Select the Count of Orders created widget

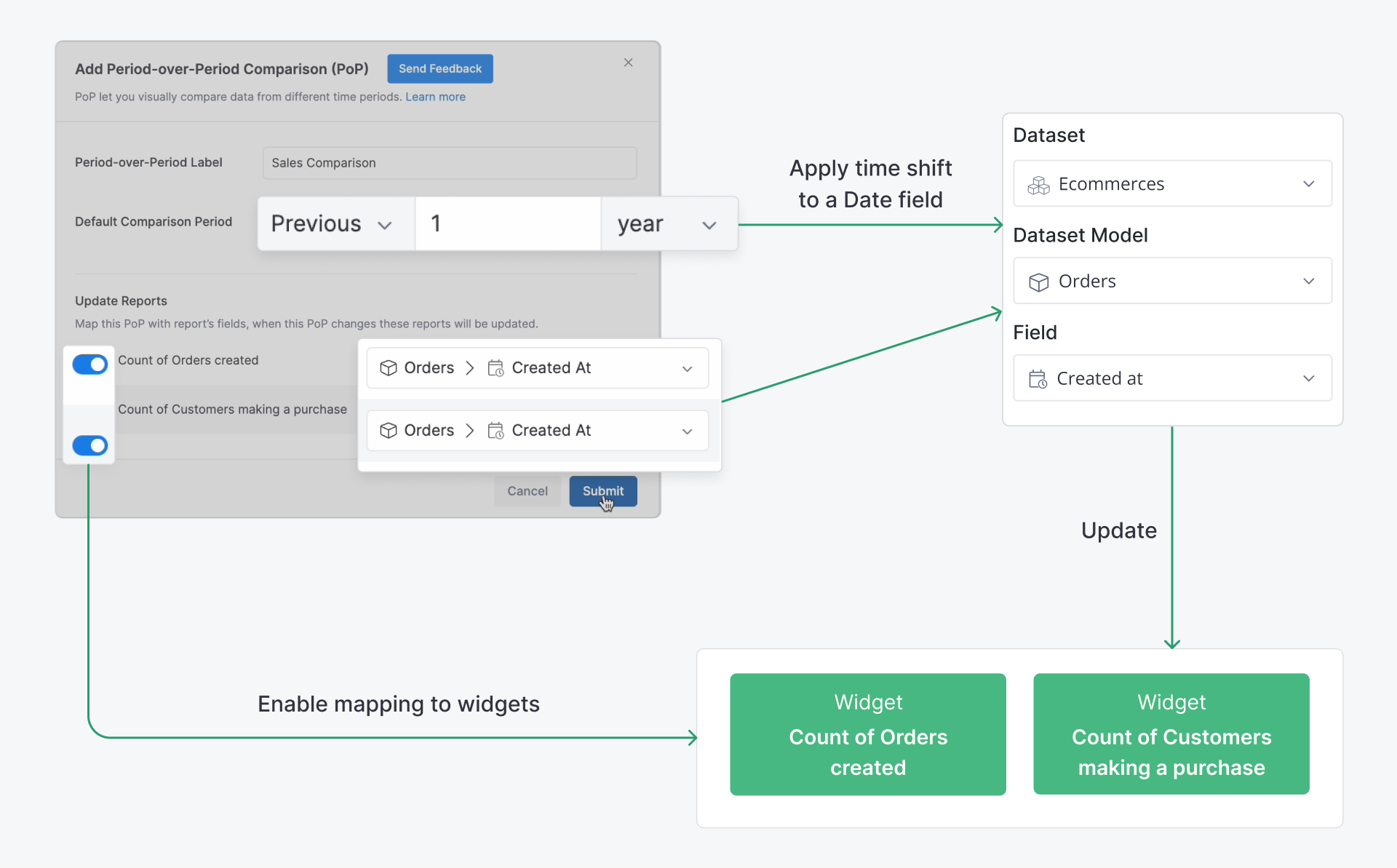pos(868,734)
